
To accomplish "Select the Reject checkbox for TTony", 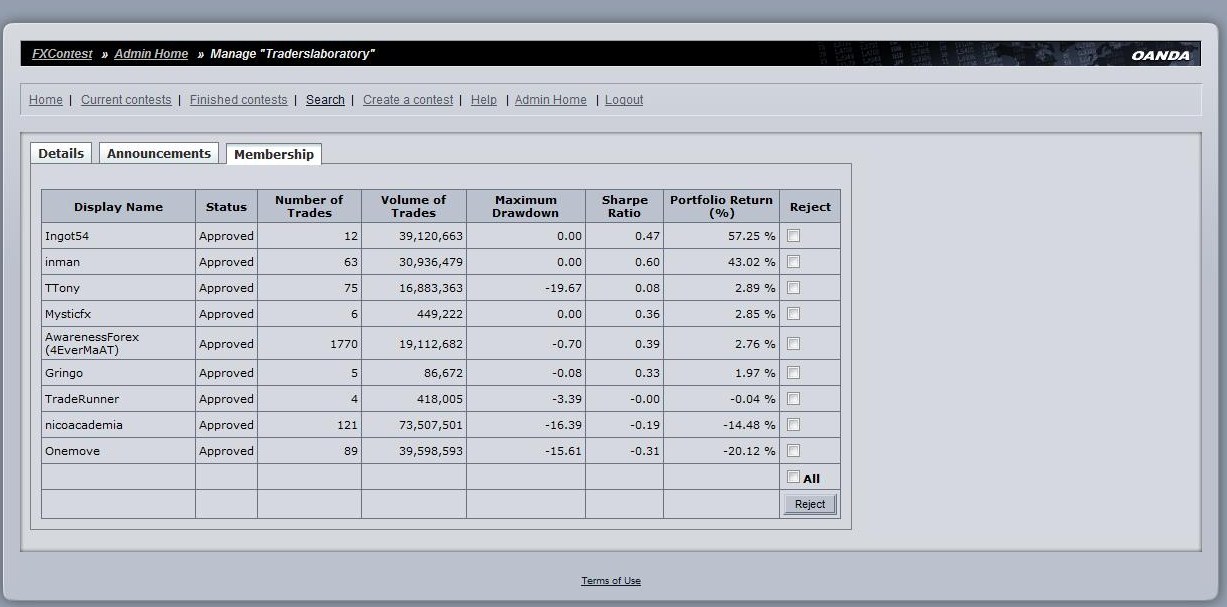I will pyautogui.click(x=793, y=288).
